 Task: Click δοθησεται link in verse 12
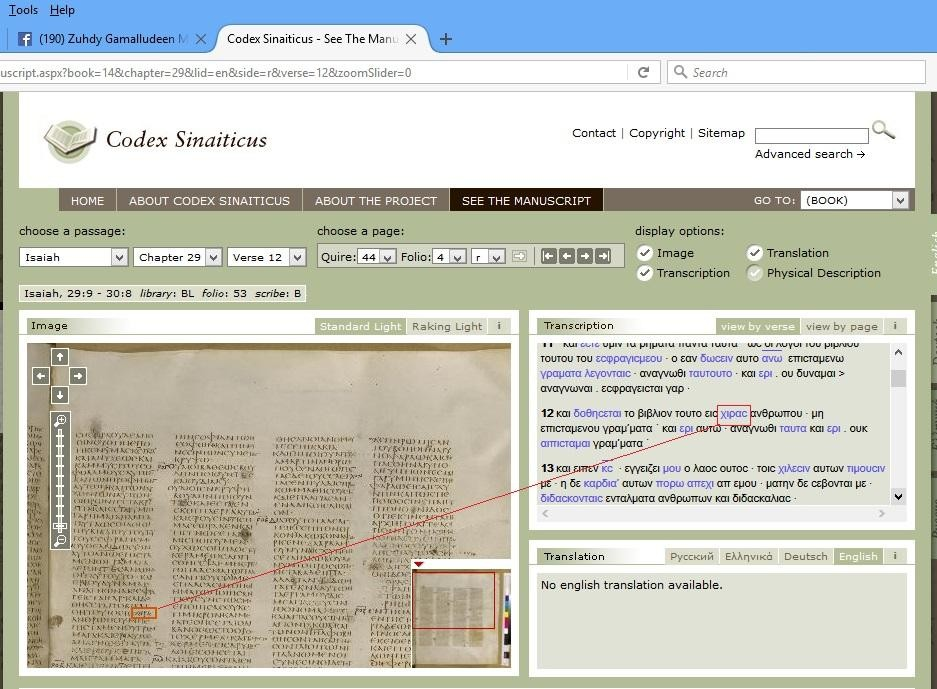[597, 414]
